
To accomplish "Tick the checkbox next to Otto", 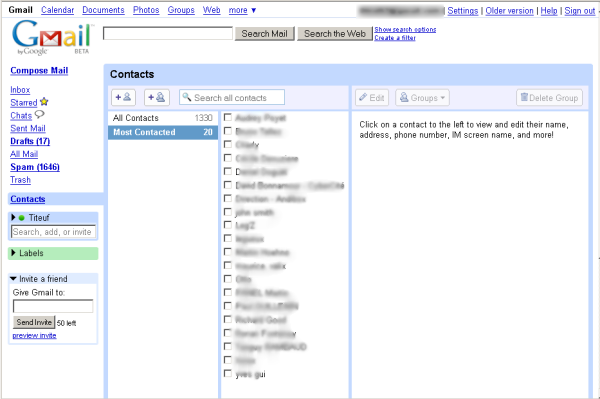I will [228, 279].
